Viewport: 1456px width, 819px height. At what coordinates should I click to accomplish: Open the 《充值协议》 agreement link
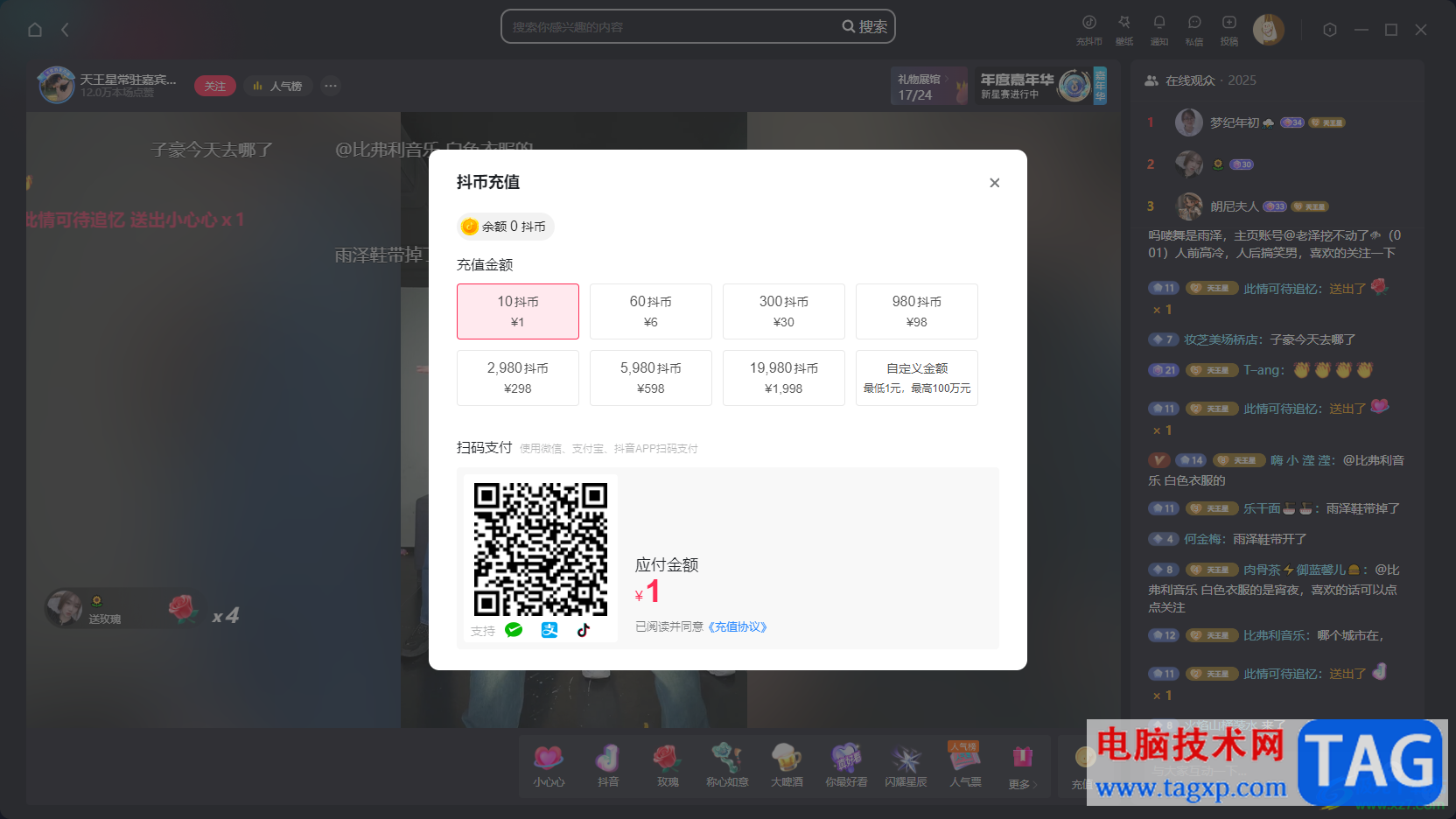pos(738,626)
